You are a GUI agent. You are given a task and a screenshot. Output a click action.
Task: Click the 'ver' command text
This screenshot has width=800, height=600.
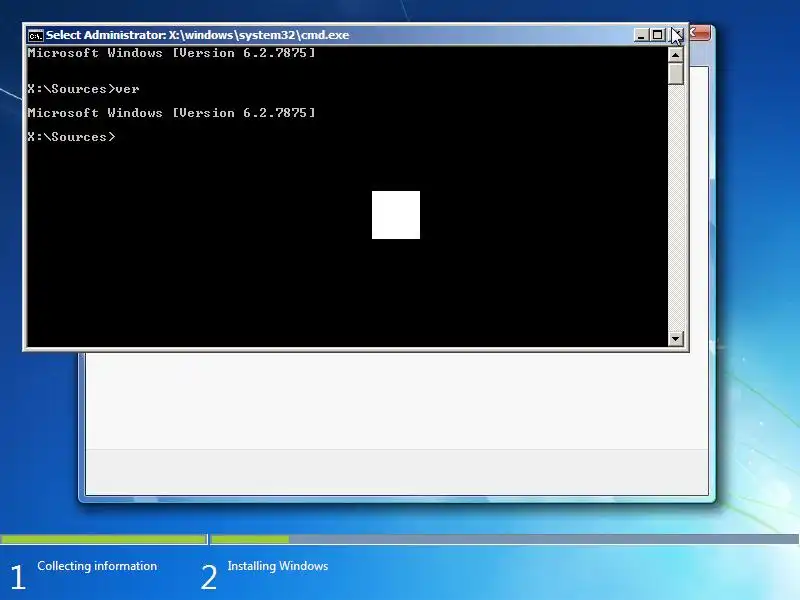click(x=128, y=89)
